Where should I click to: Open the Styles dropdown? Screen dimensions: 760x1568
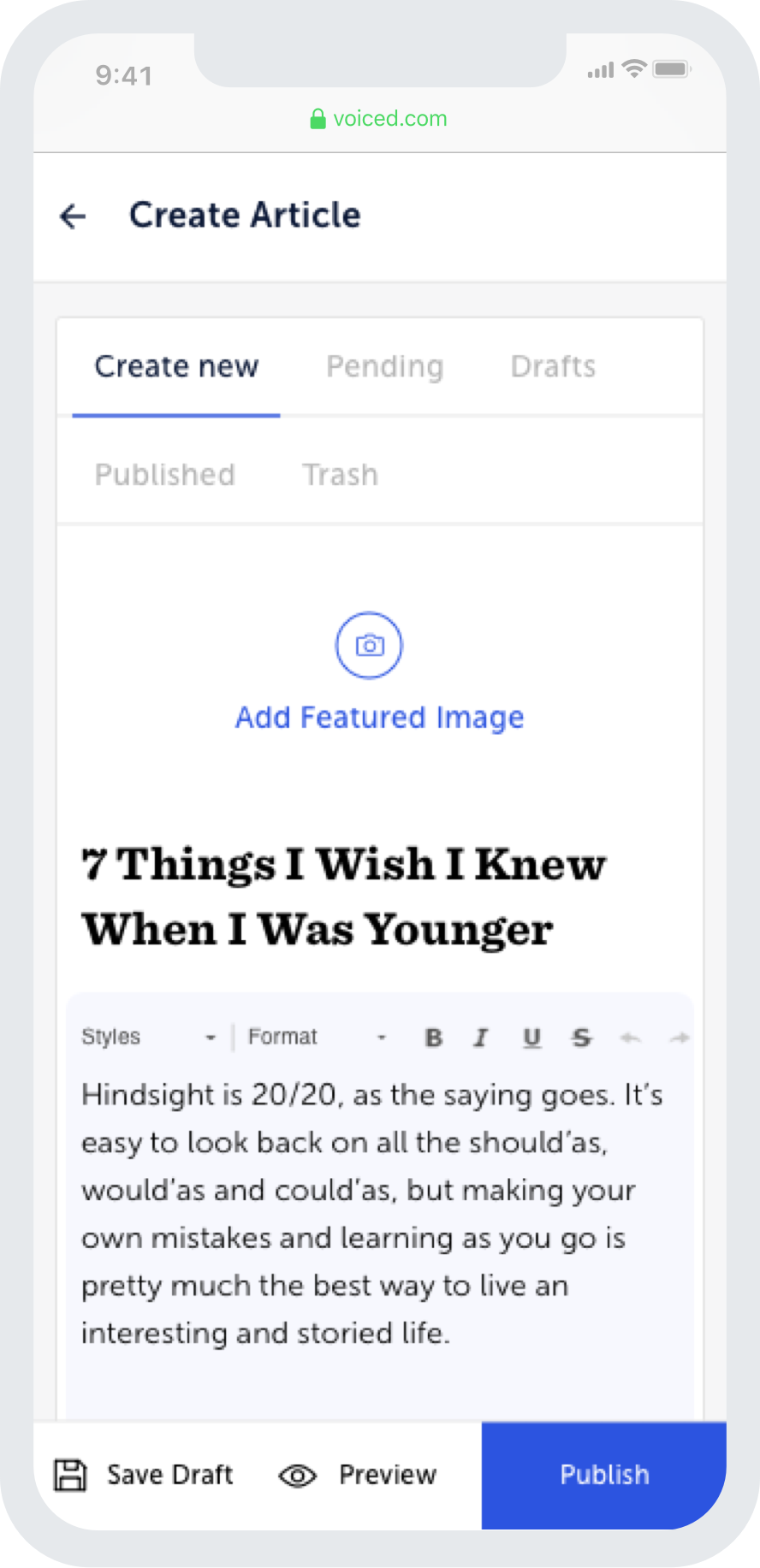[149, 1037]
